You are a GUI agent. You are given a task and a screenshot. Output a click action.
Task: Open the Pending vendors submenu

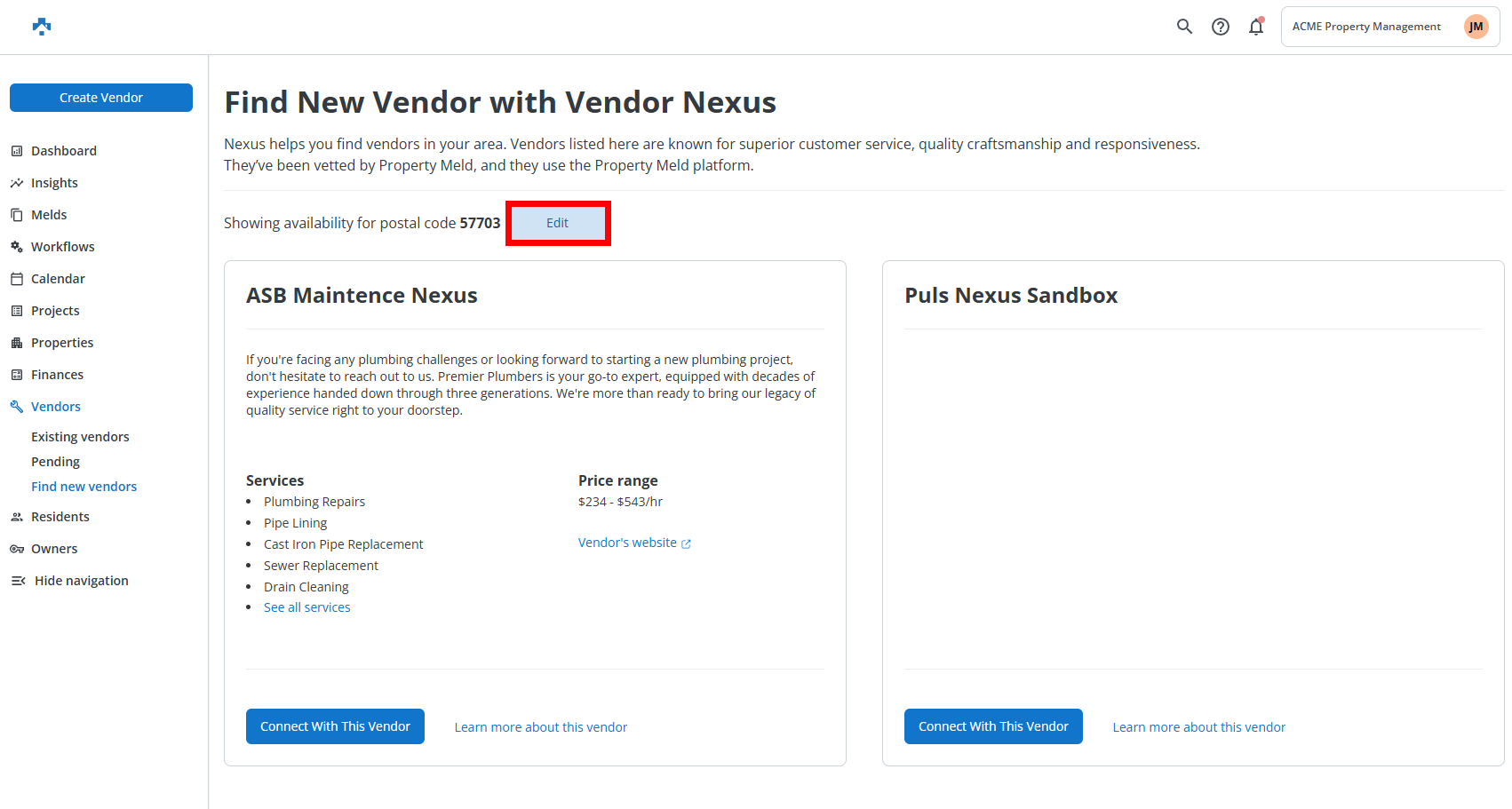(x=55, y=462)
